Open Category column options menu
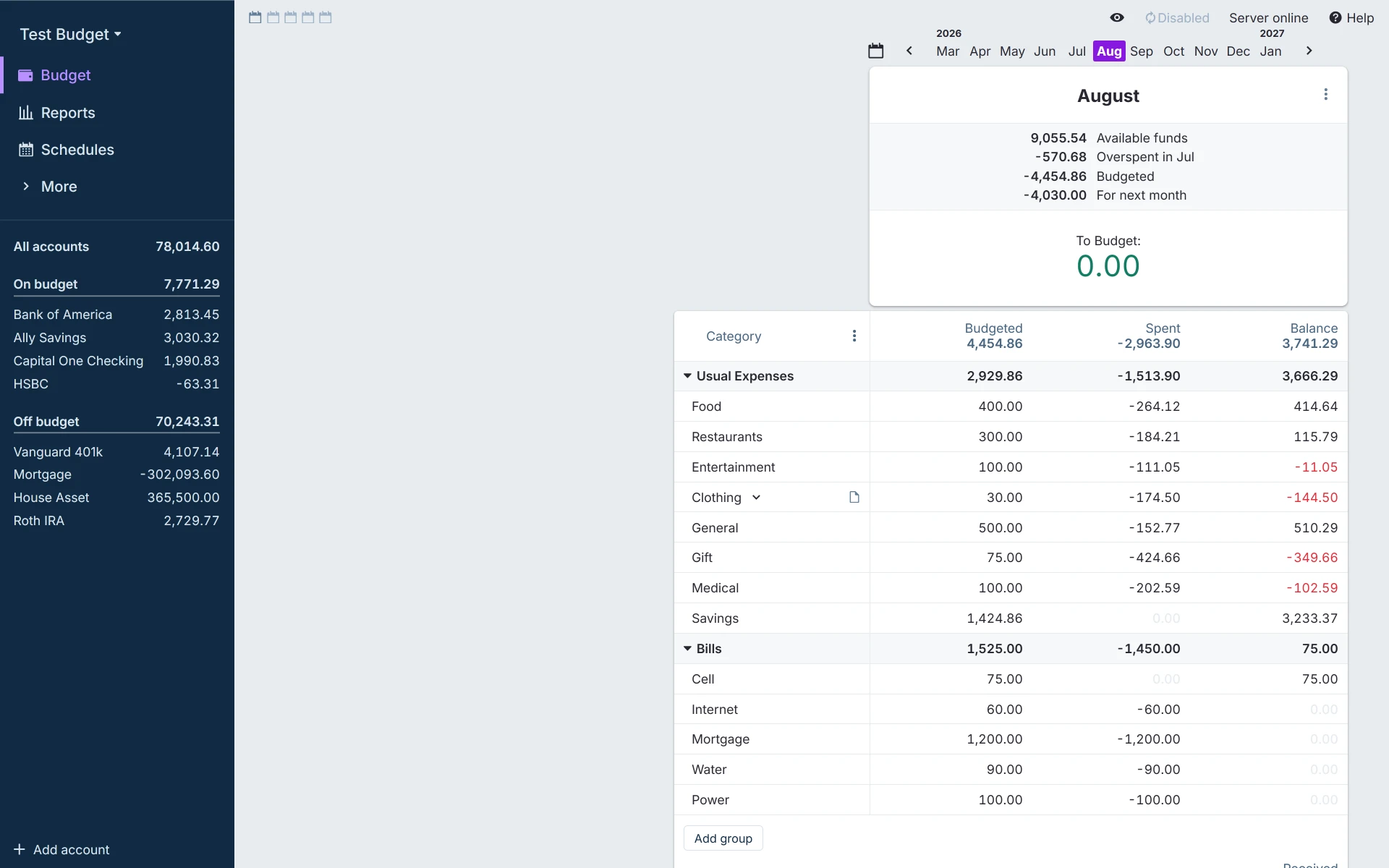The image size is (1389, 868). 854,336
